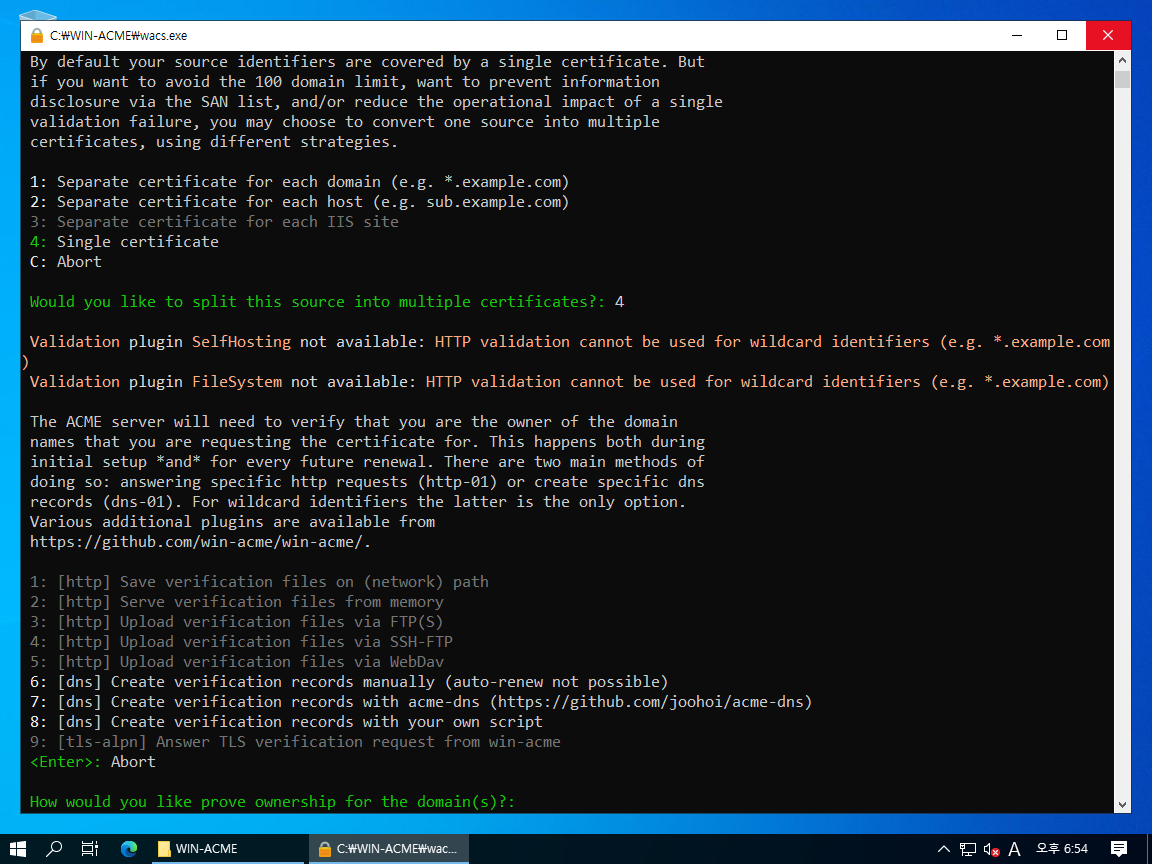Image resolution: width=1152 pixels, height=864 pixels.
Task: Close the wacs.exe console window
Action: (x=1108, y=35)
